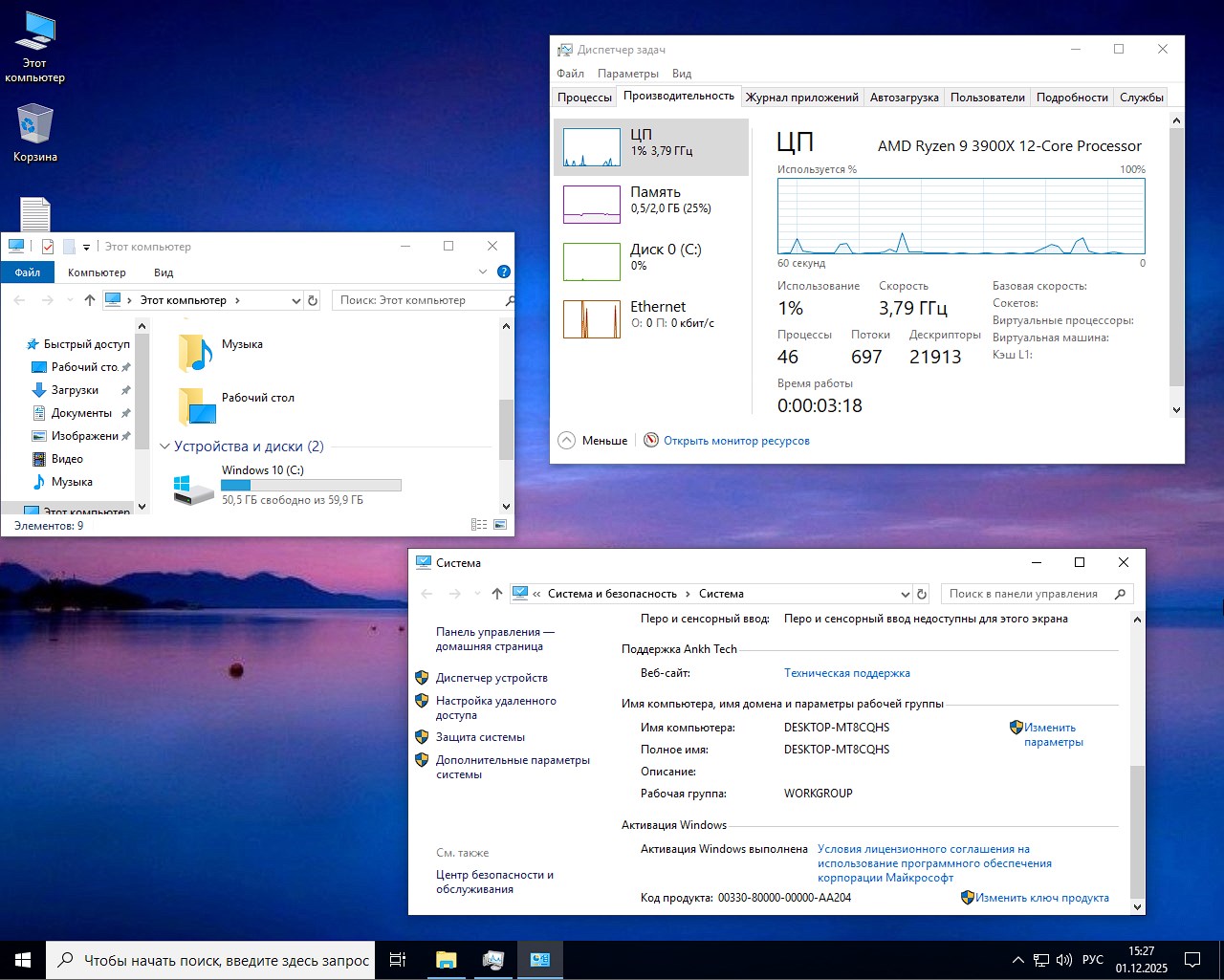Open the Техническая поддержка link
This screenshot has height=980, width=1224.
(846, 672)
